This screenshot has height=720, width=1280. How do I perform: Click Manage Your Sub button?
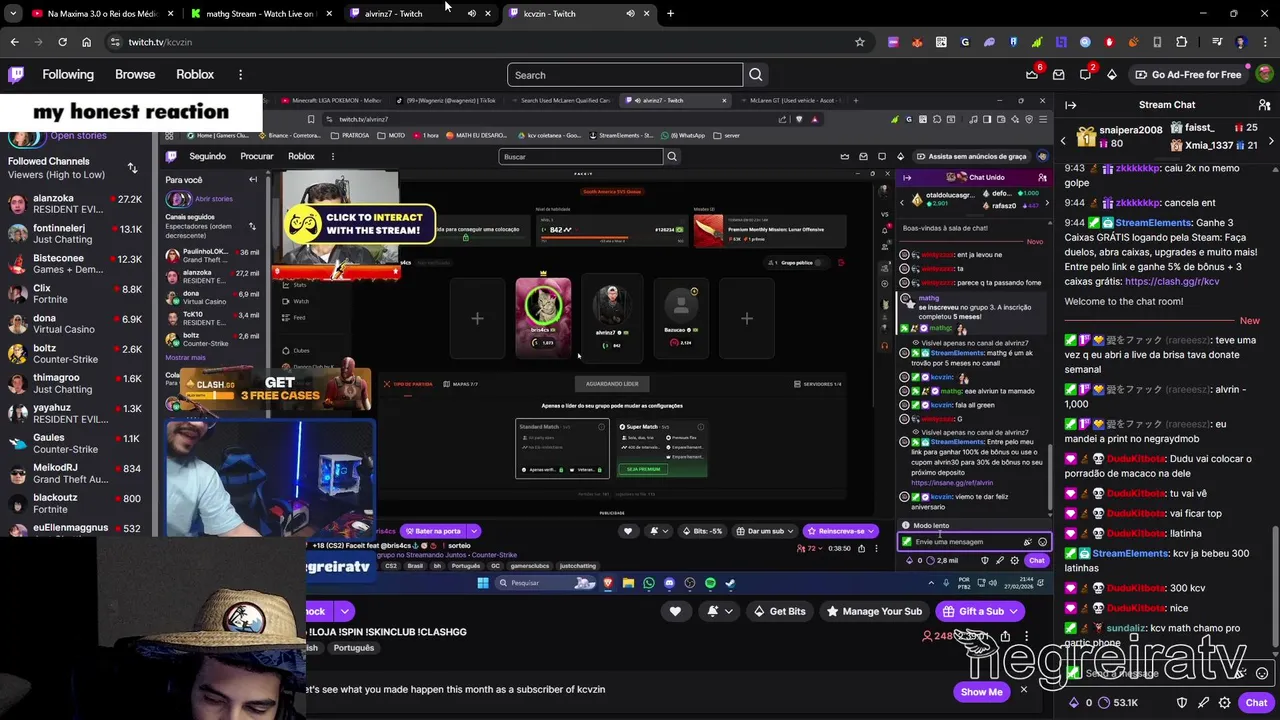[x=874, y=611]
